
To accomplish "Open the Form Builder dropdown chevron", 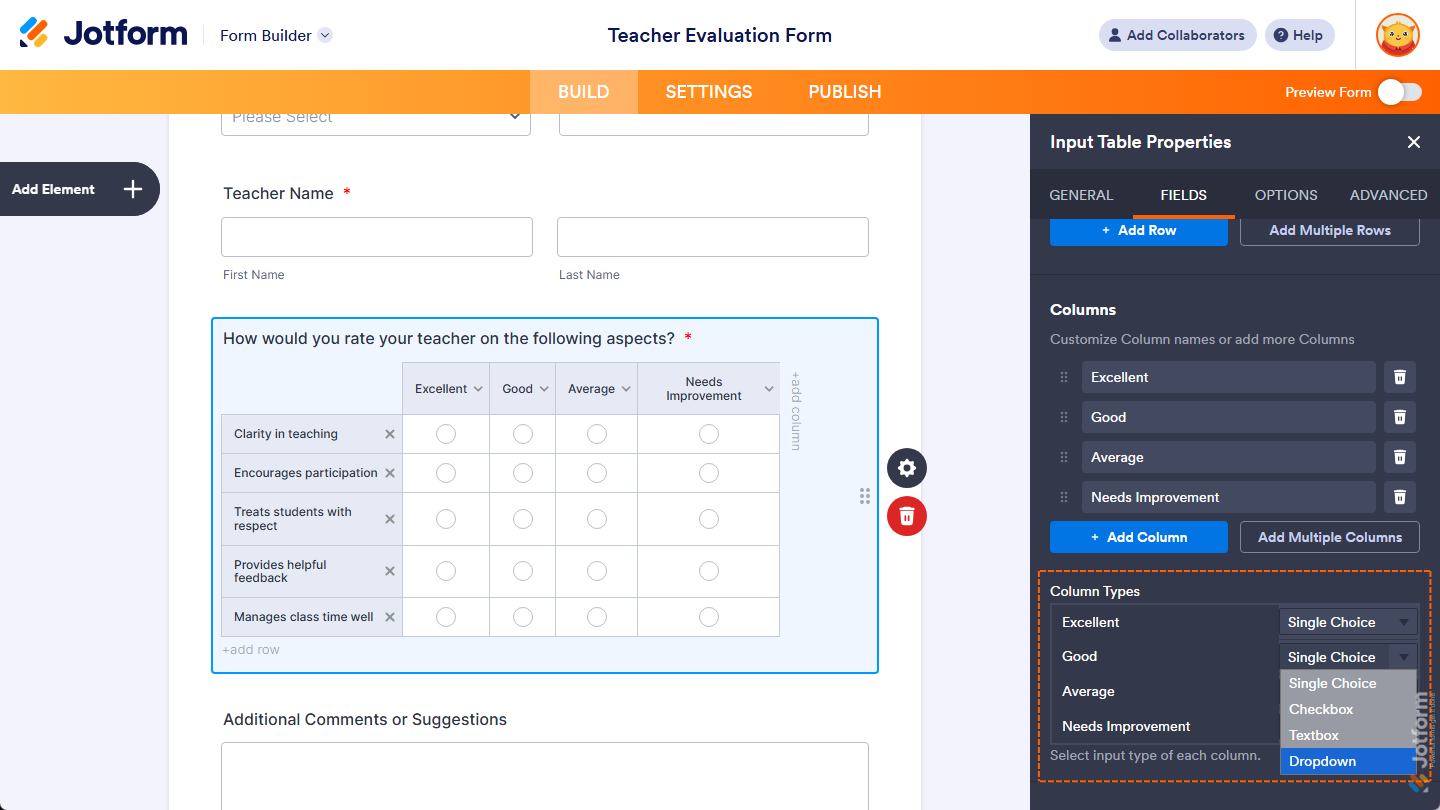I will pos(325,35).
